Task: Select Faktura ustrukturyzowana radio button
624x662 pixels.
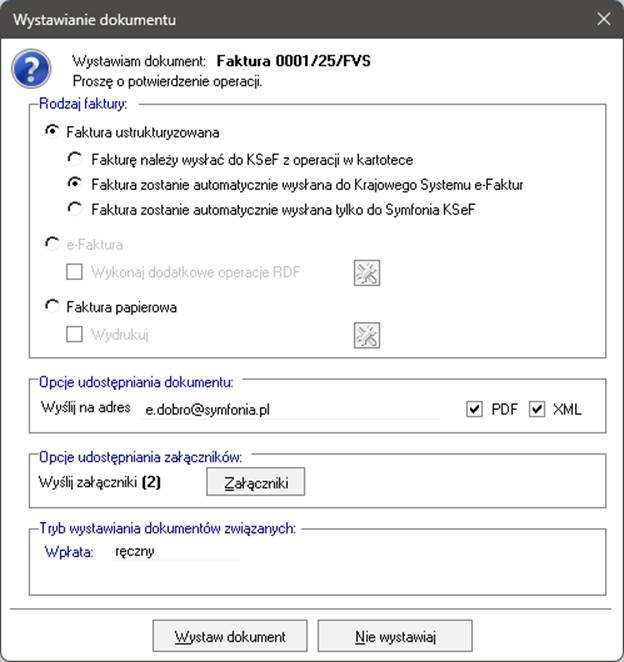Action: (52, 132)
